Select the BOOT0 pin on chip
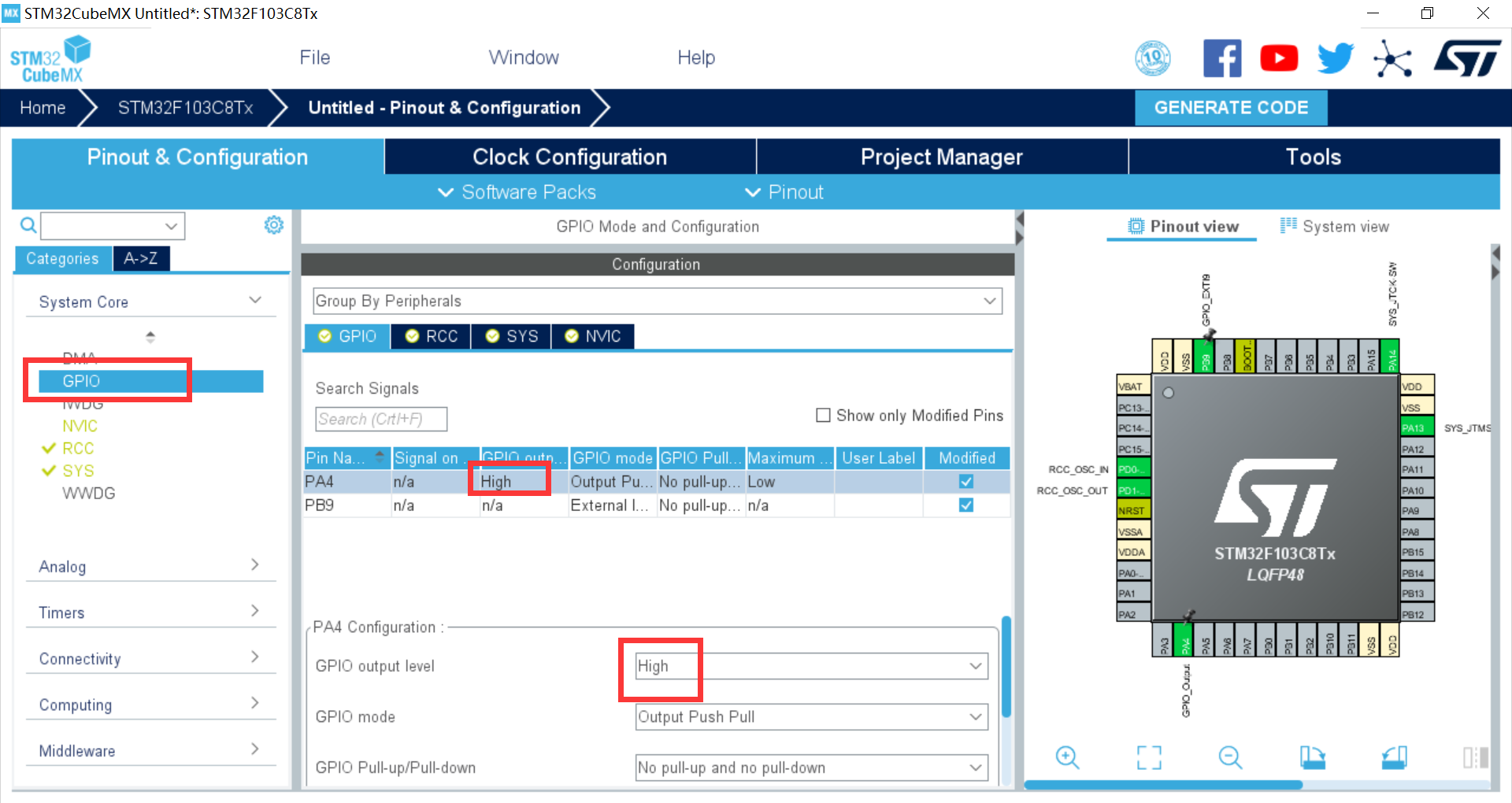1512x803 pixels. point(1246,356)
